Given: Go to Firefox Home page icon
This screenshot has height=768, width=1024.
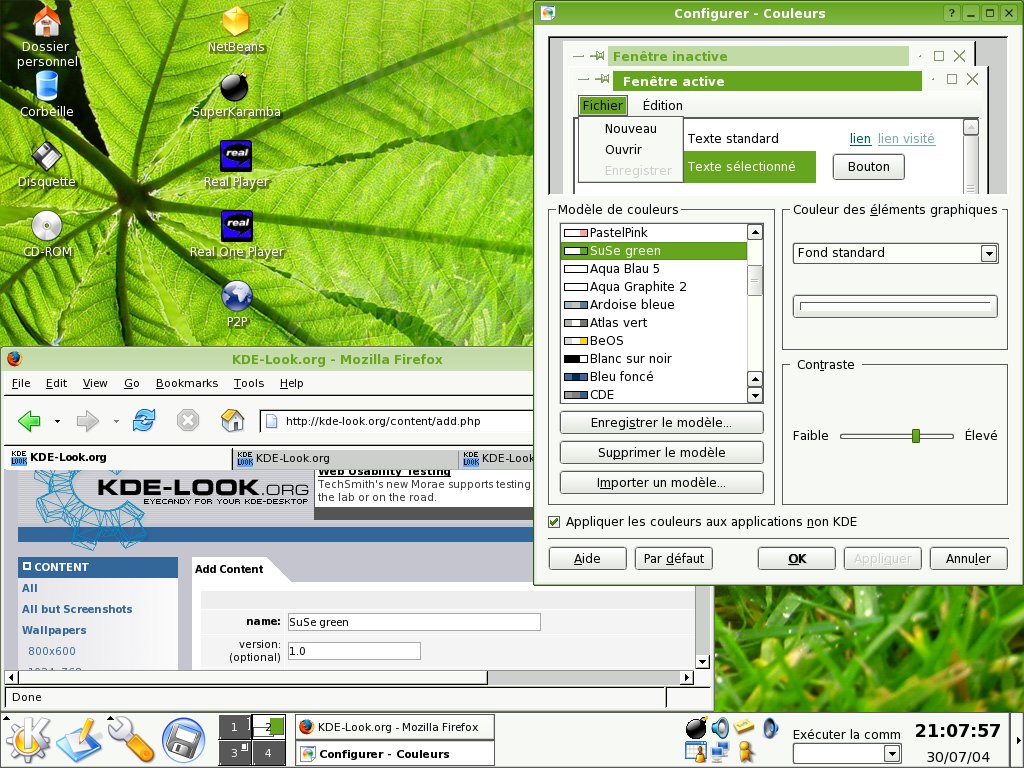Looking at the screenshot, I should click(x=232, y=421).
